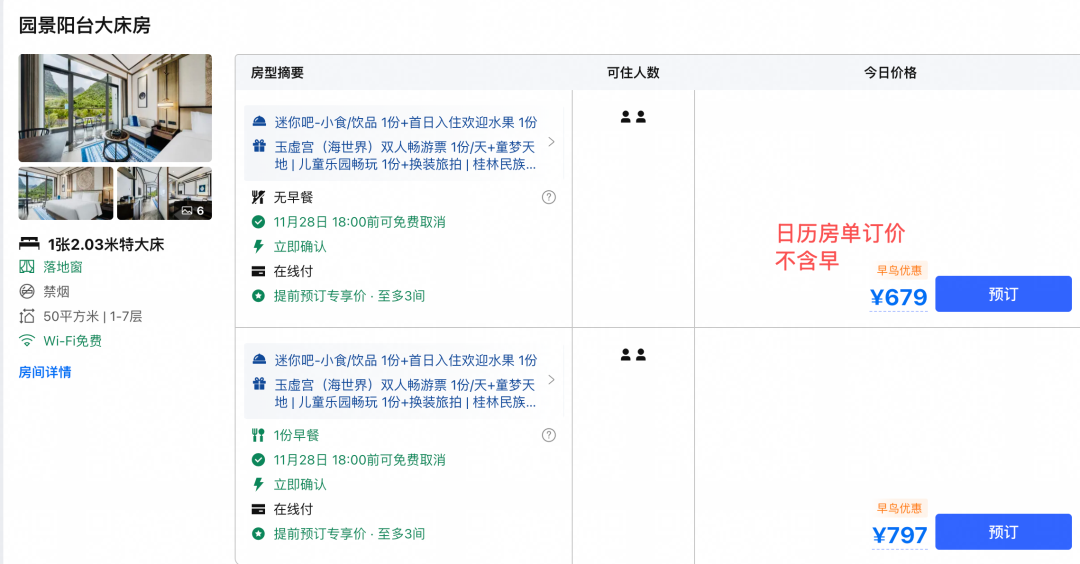Click the 1张2.03米特大床 text

[x=106, y=244]
